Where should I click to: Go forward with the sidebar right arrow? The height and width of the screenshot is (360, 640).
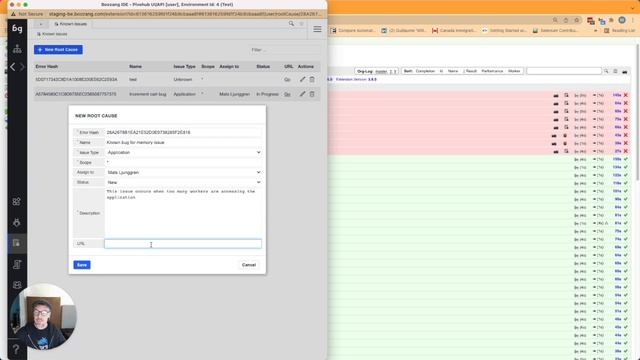pos(22,67)
